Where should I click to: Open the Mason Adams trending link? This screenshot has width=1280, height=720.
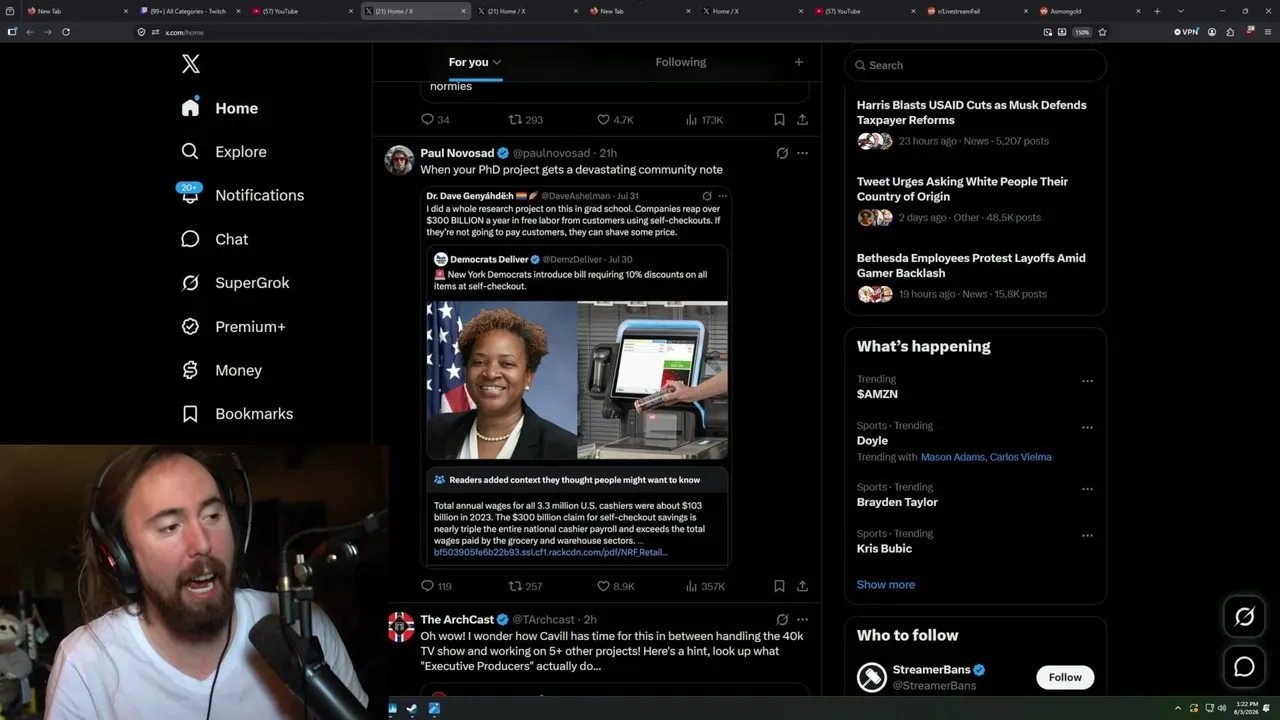pos(952,457)
